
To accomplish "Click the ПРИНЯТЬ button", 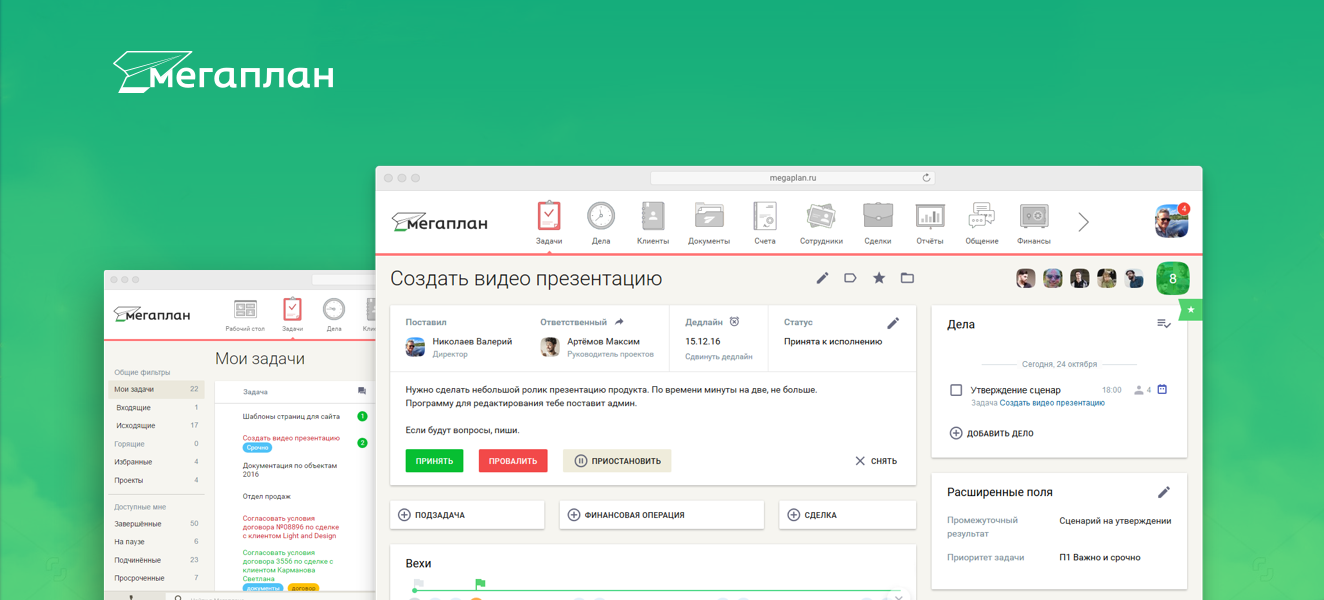I will point(434,461).
